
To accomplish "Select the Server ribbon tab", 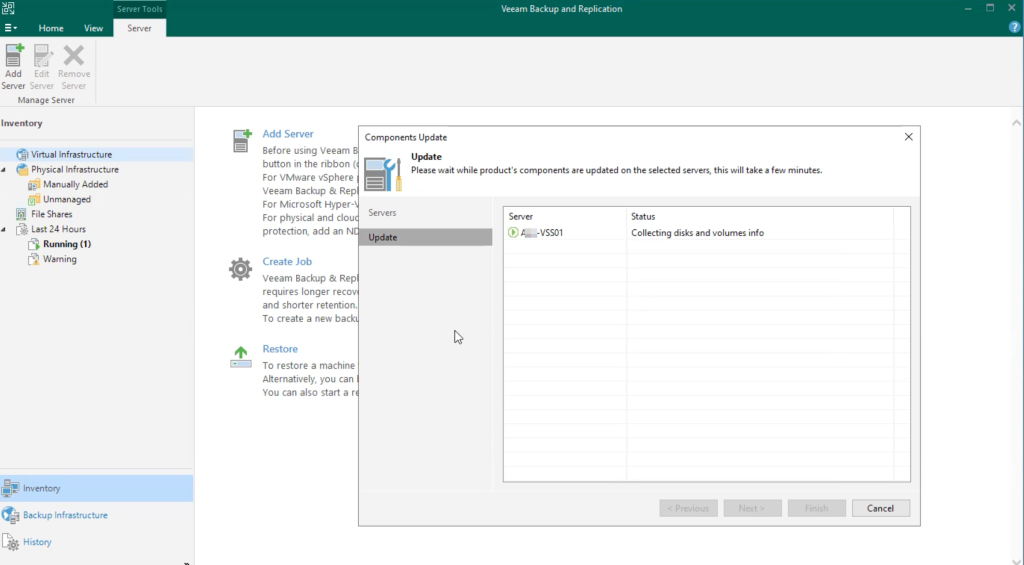I will click(x=139, y=28).
